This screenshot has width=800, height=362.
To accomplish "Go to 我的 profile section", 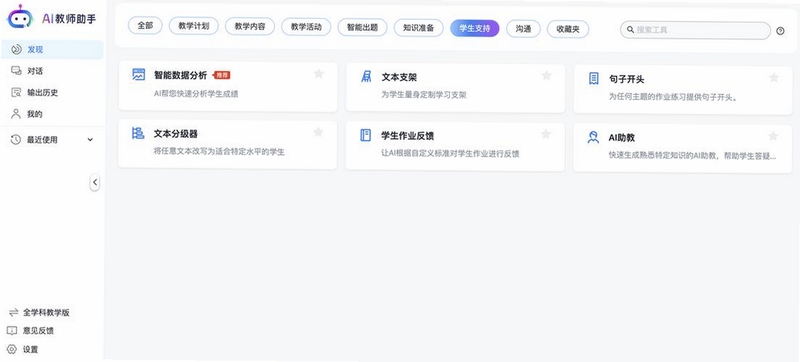I will 52,114.
